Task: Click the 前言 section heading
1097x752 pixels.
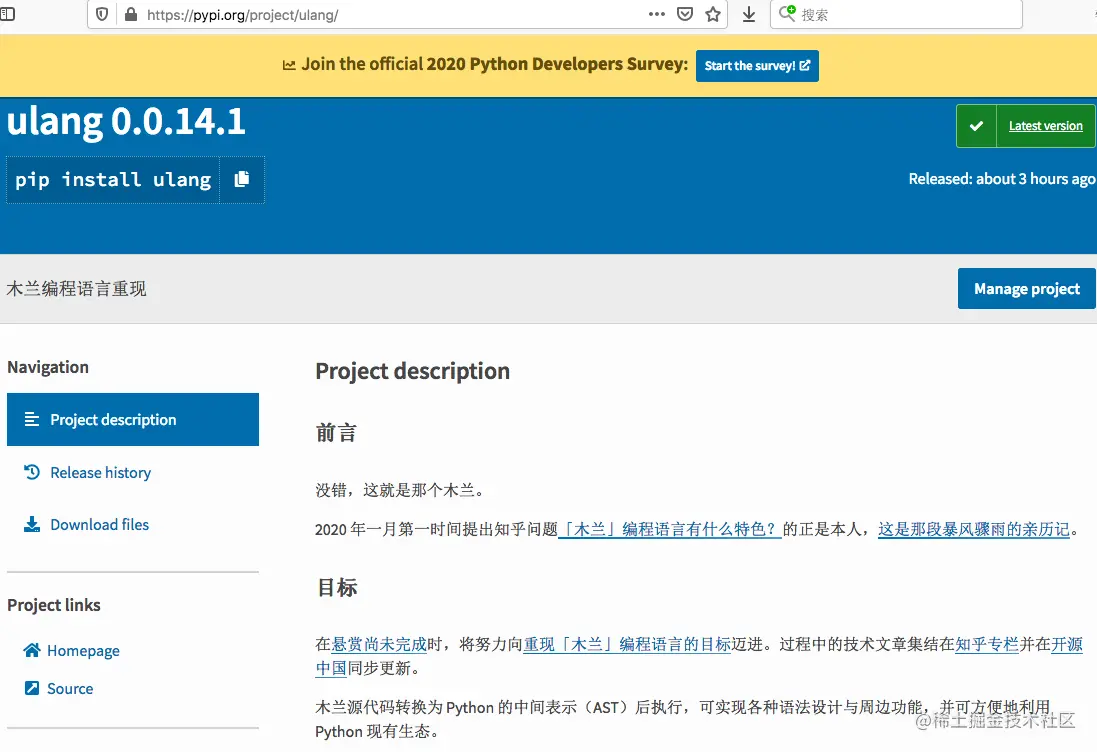Action: point(336,432)
